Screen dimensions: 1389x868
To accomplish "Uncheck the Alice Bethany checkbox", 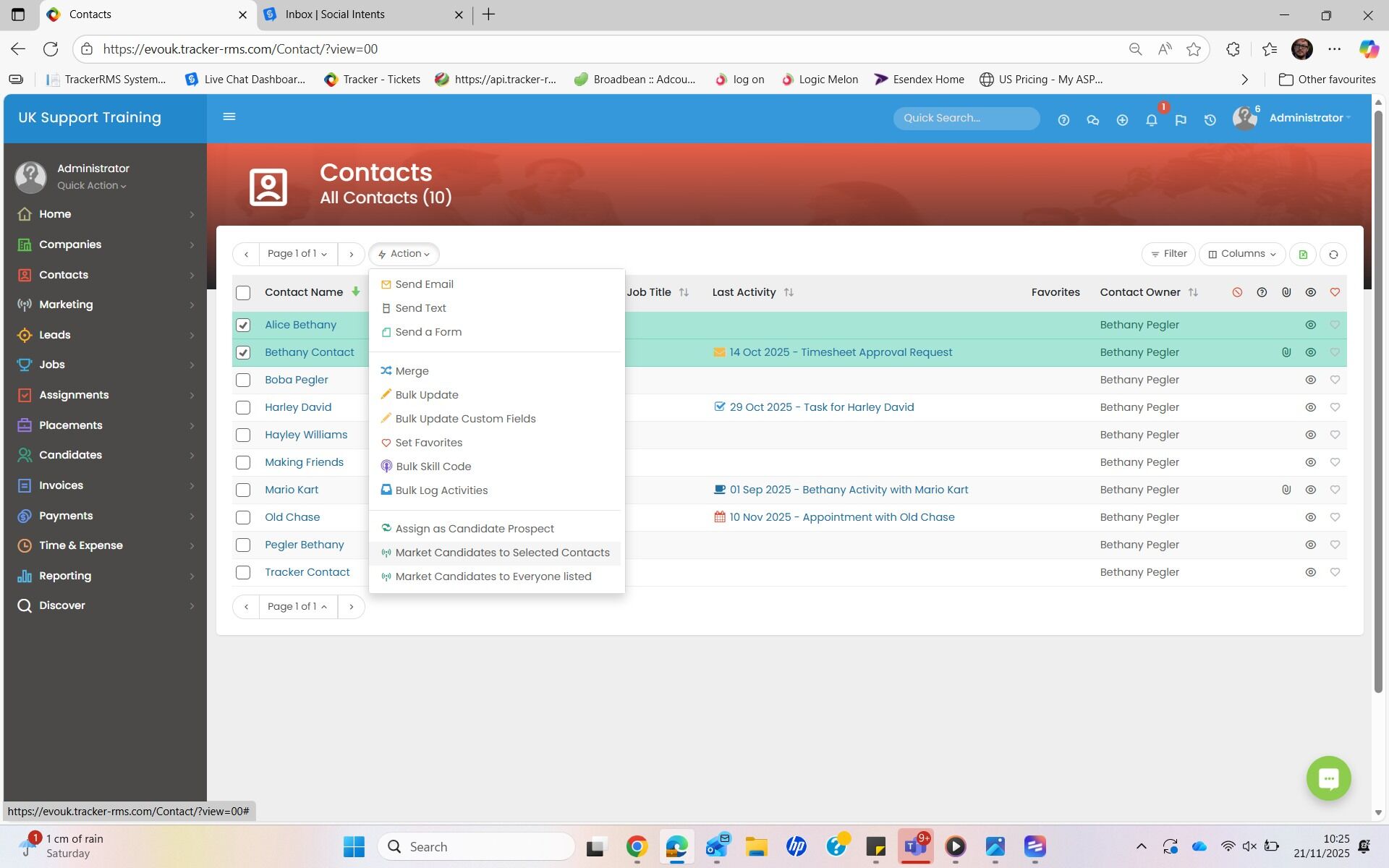I will (243, 325).
